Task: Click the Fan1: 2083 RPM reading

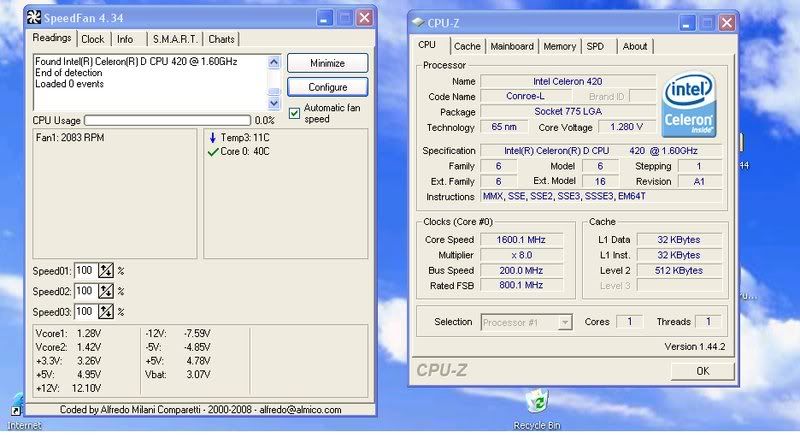Action: pos(70,137)
